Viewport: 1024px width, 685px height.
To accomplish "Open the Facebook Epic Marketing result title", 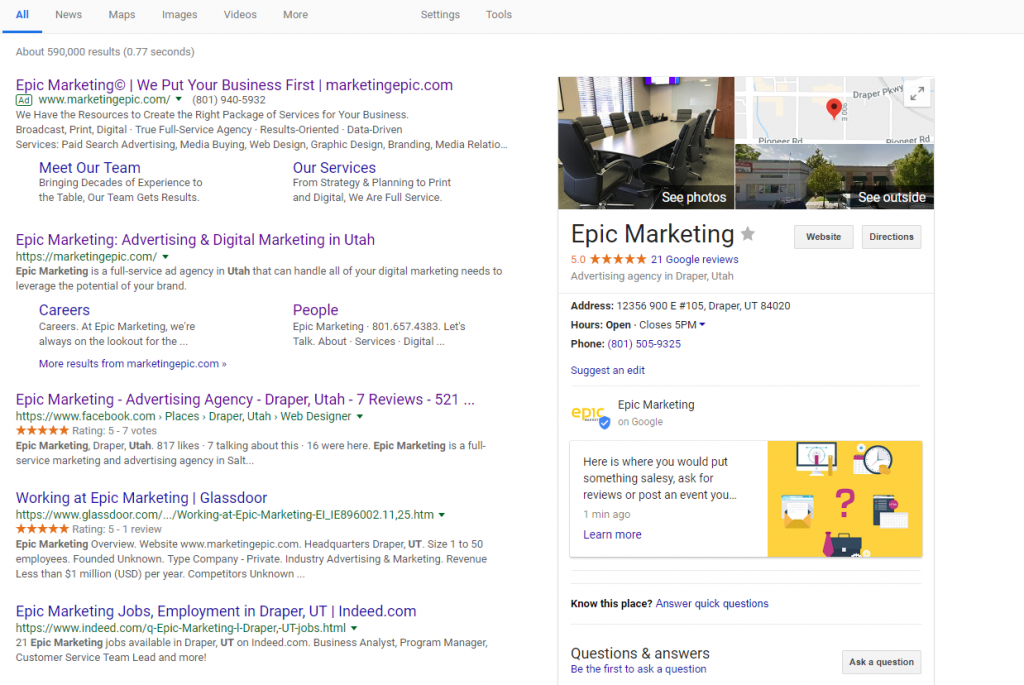I will tap(245, 399).
